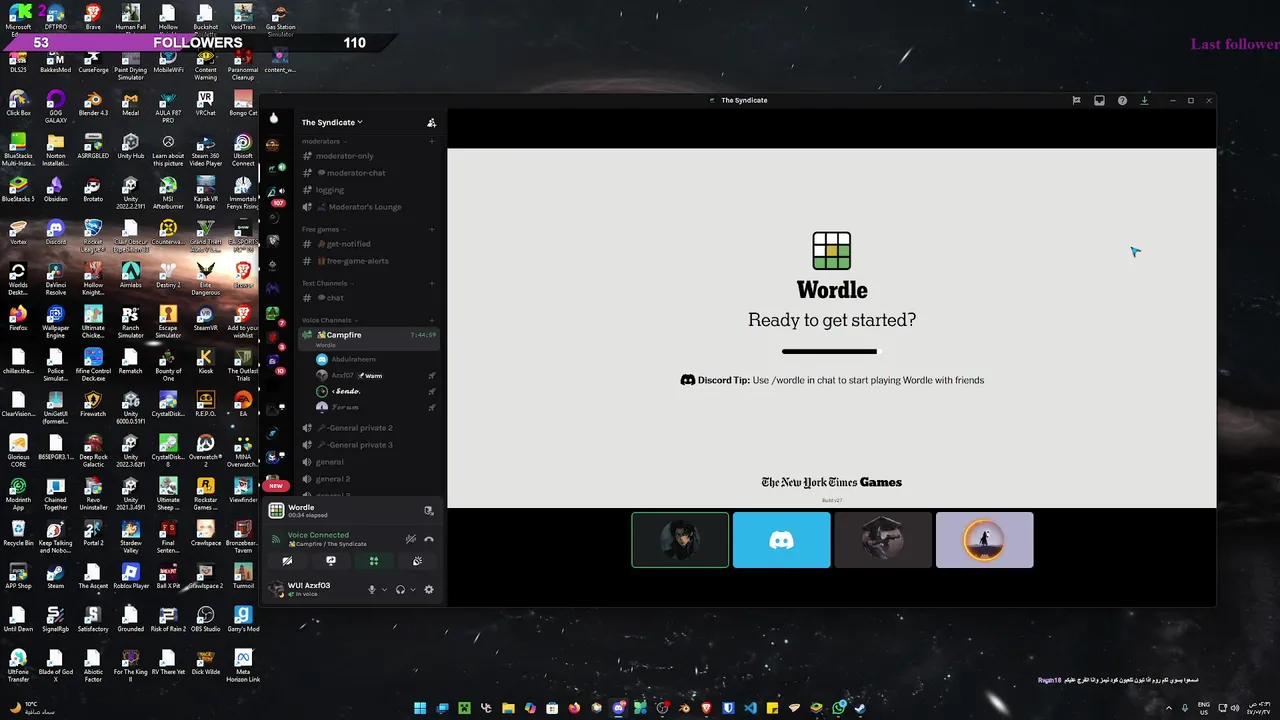The width and height of the screenshot is (1280, 720).
Task: Toggle noise suppression icon in Voice Connected panel
Action: (x=410, y=539)
